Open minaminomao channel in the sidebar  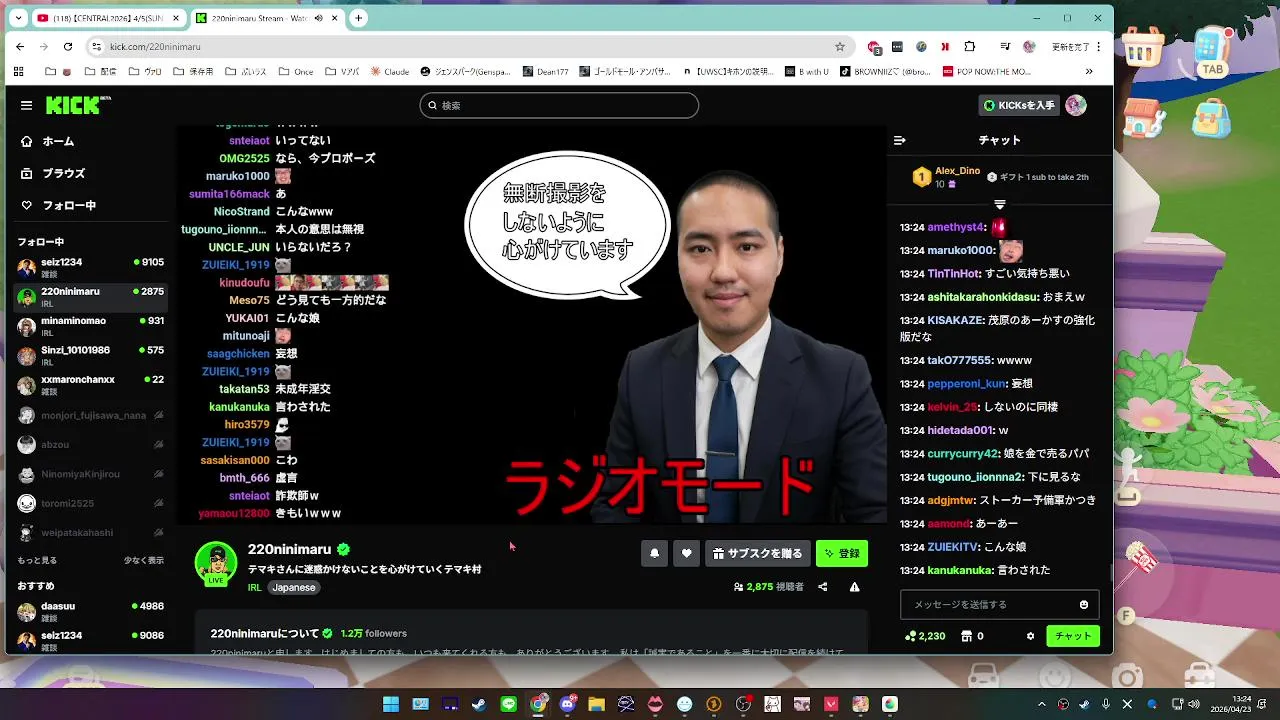click(x=90, y=325)
